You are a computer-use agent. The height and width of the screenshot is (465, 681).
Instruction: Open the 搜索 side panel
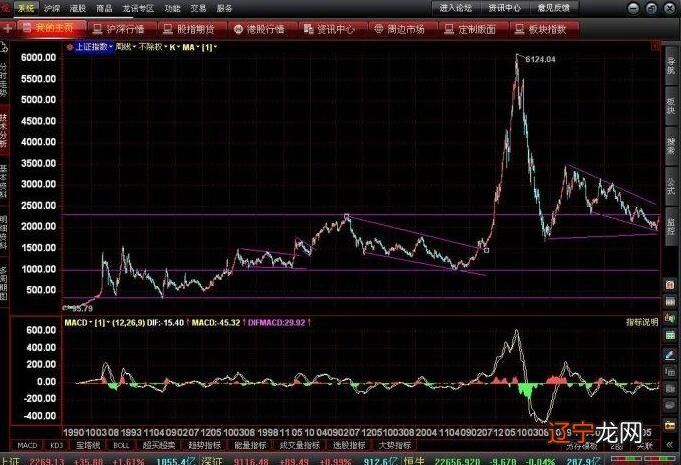click(671, 143)
